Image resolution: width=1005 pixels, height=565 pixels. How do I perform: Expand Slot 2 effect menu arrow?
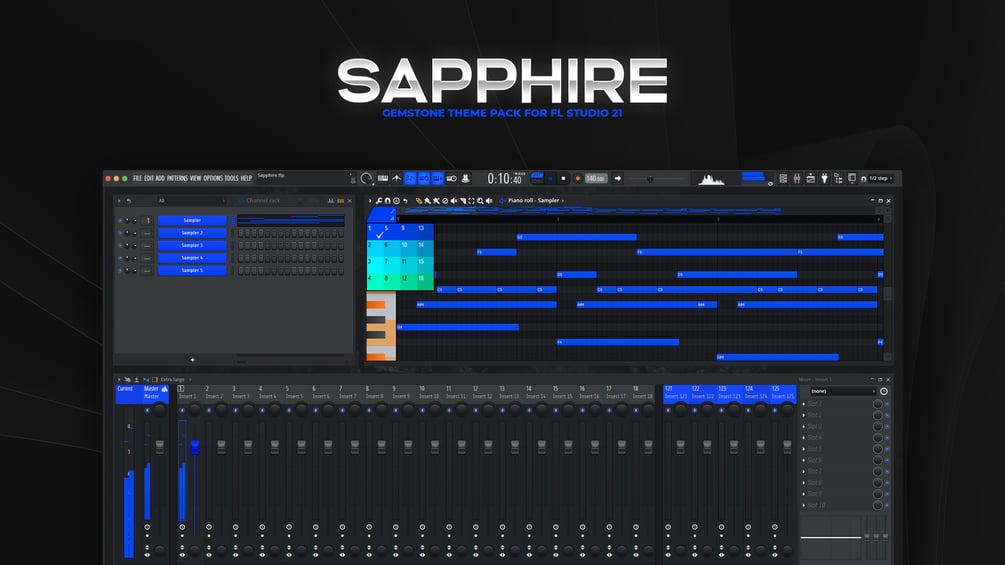[804, 415]
